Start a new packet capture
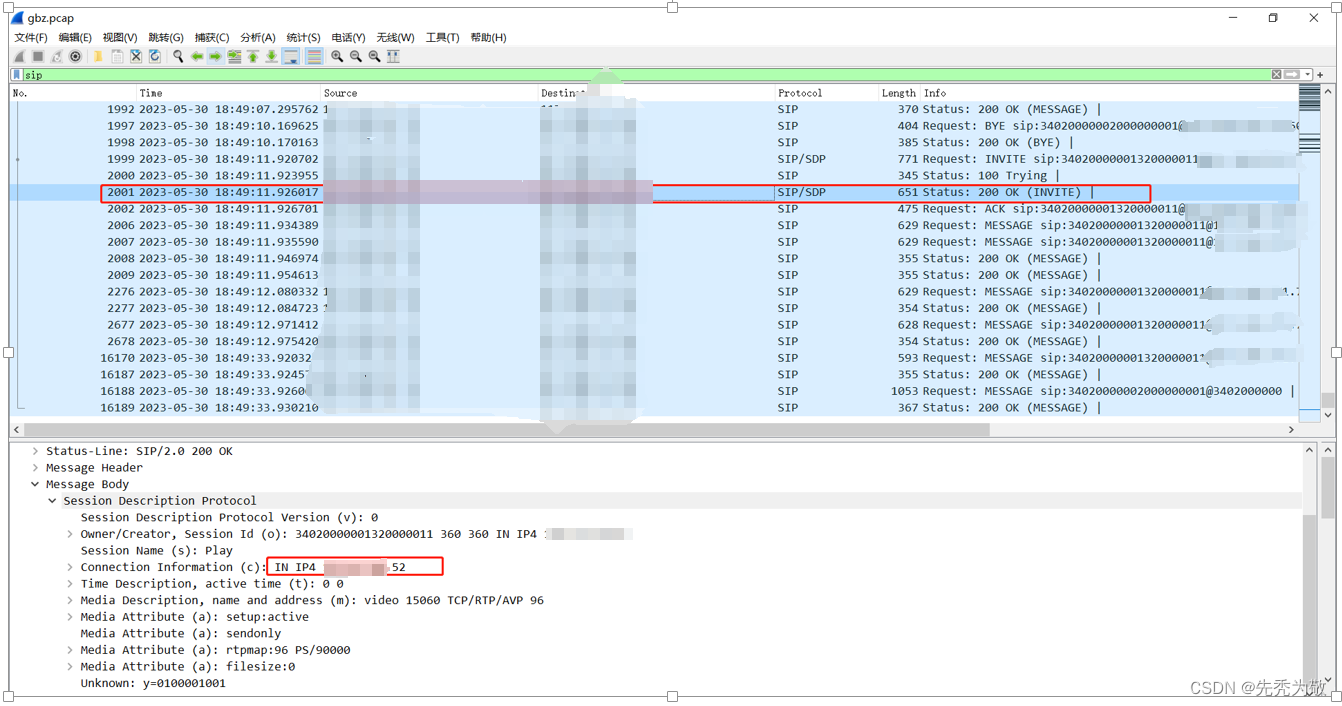The height and width of the screenshot is (706, 1342). (19, 57)
